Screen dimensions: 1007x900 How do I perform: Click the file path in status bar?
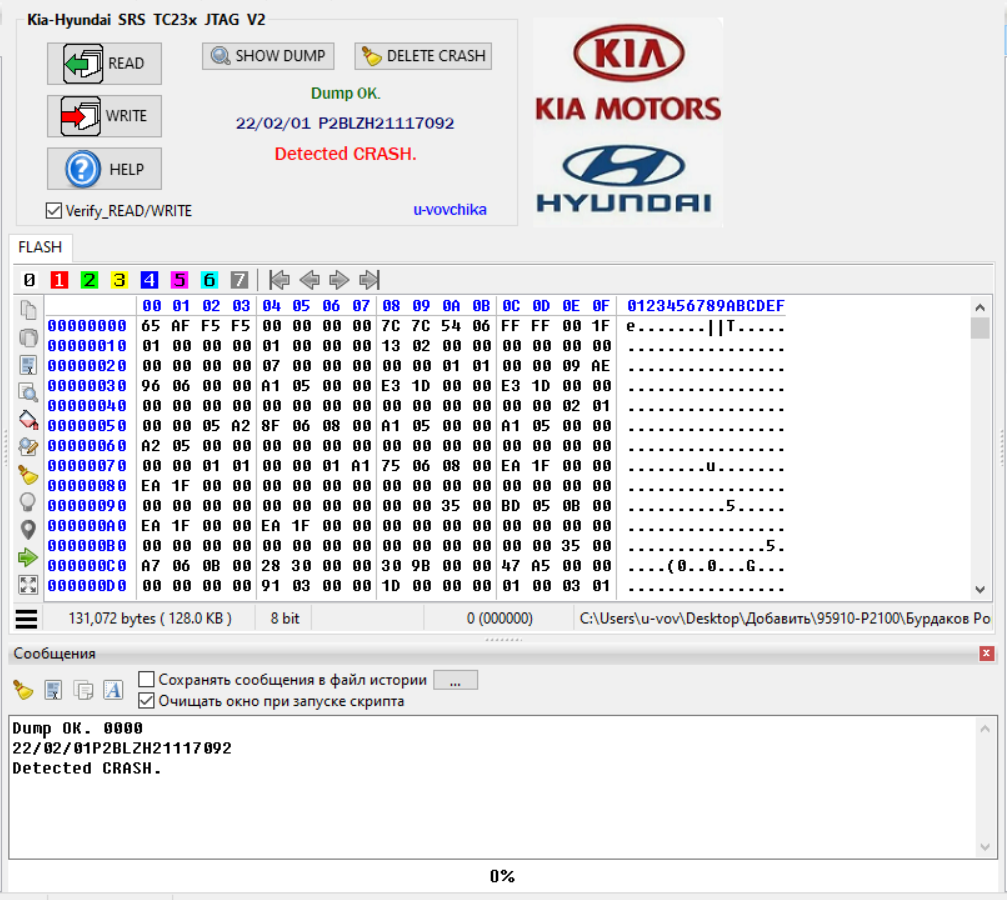785,619
